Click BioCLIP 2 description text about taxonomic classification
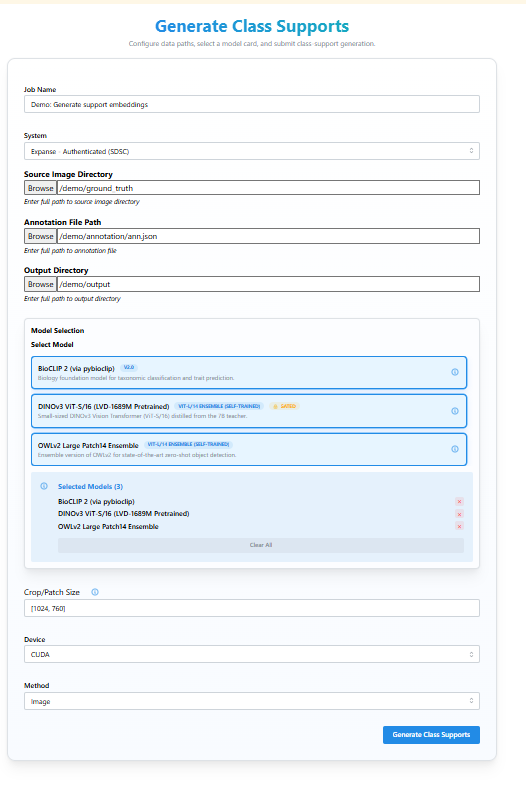The width and height of the screenshot is (526, 792). [136, 378]
